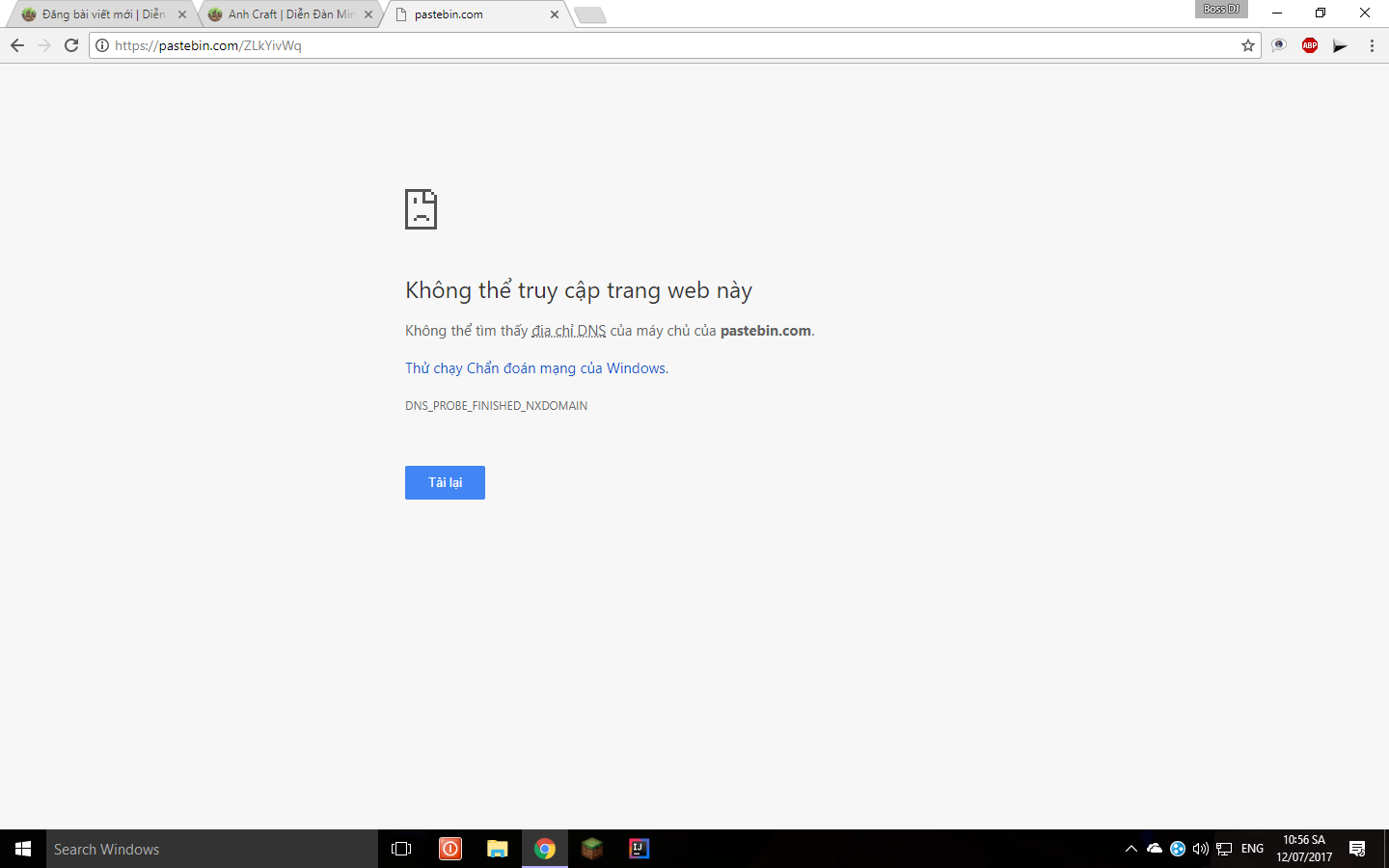Click the 'Boss DJ' profile button
The width and height of the screenshot is (1389, 868).
[x=1221, y=9]
